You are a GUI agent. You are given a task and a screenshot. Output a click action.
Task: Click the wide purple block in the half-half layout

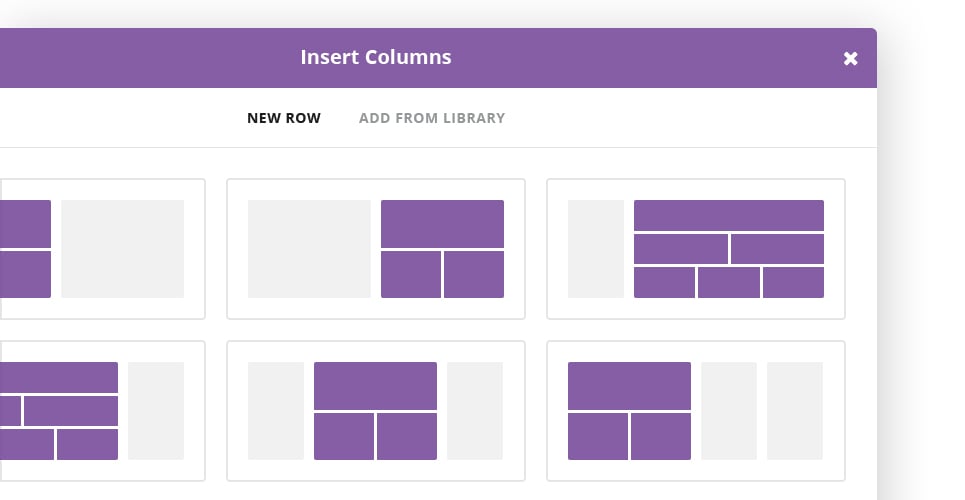pos(442,224)
